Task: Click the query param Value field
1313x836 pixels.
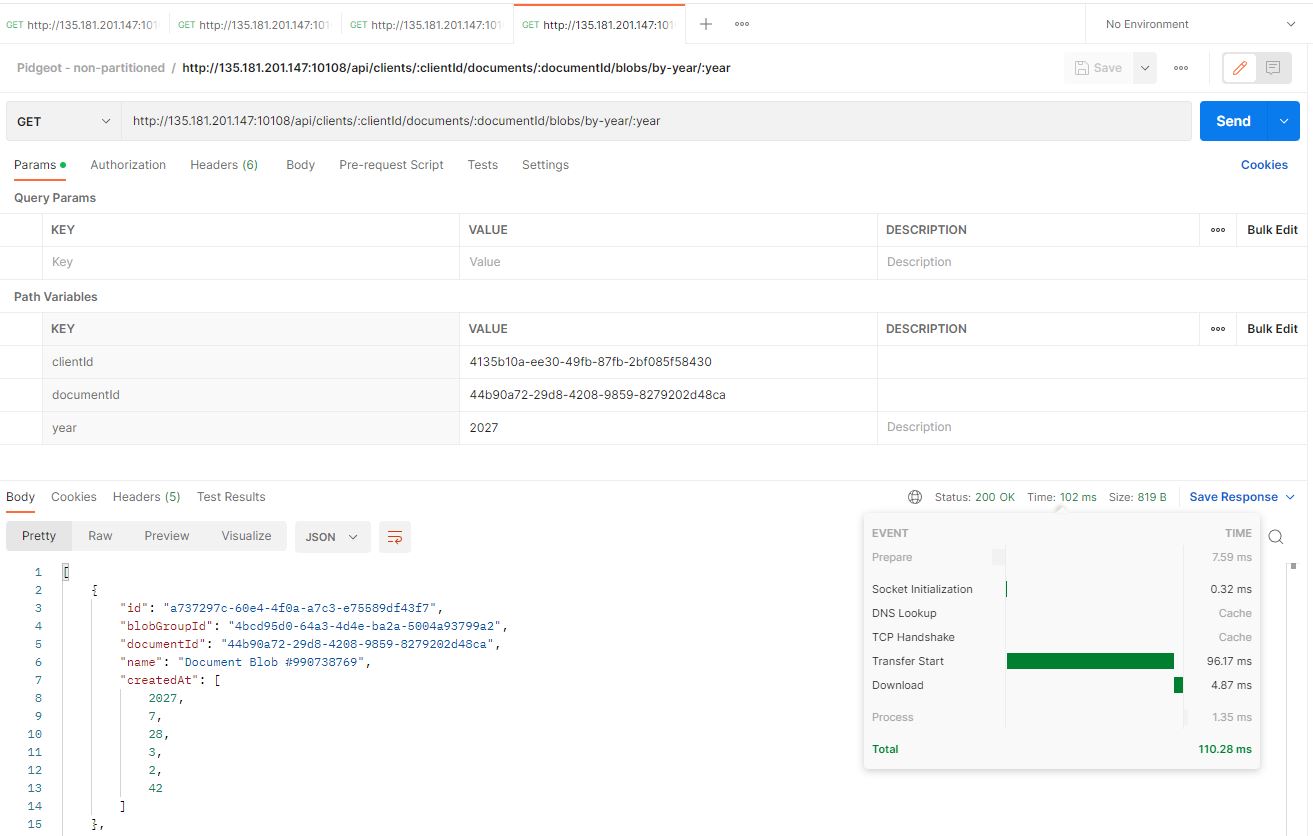Action: (x=668, y=262)
